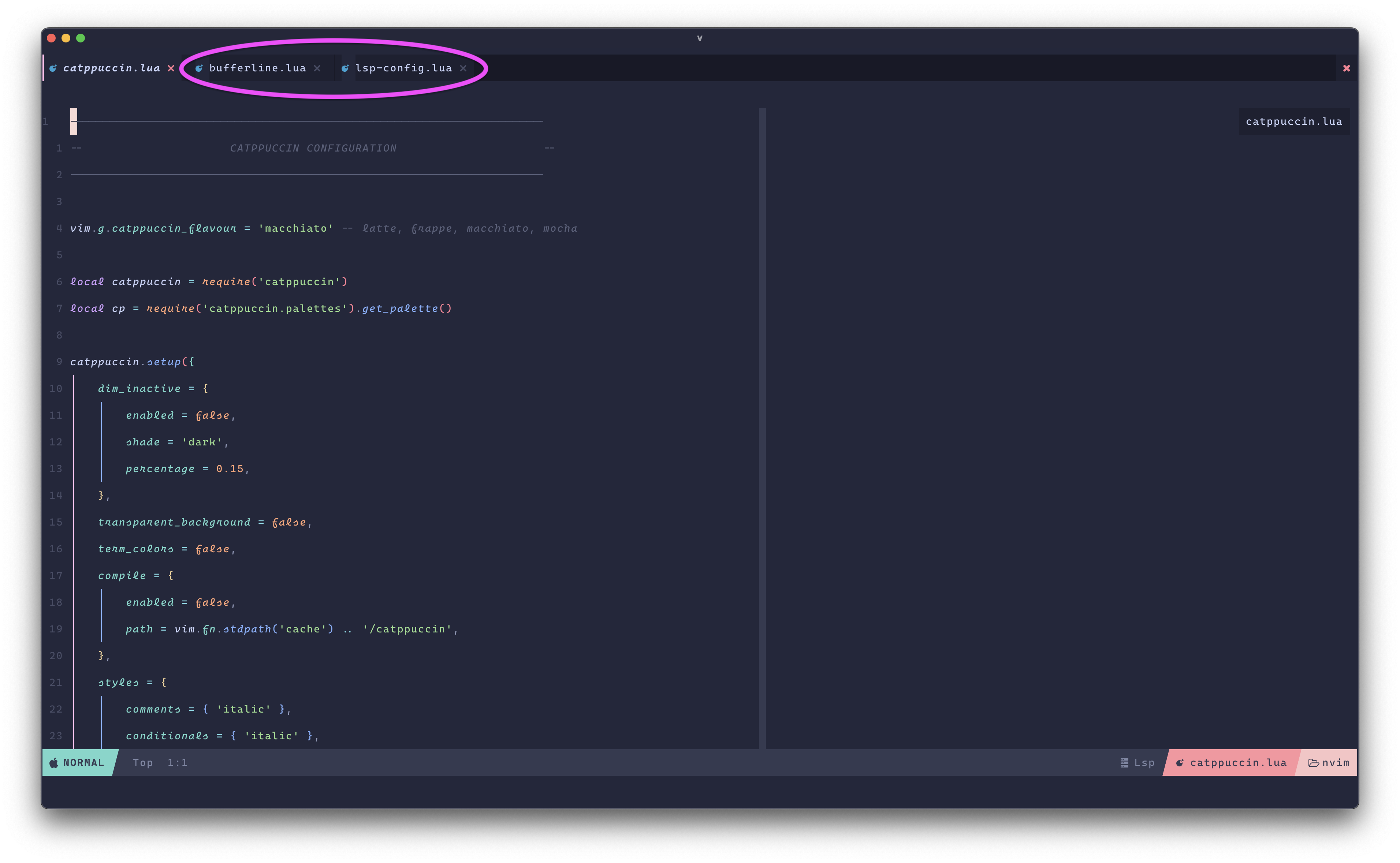1400x863 pixels.
Task: Click the Top 1:1 position indicator
Action: click(160, 763)
